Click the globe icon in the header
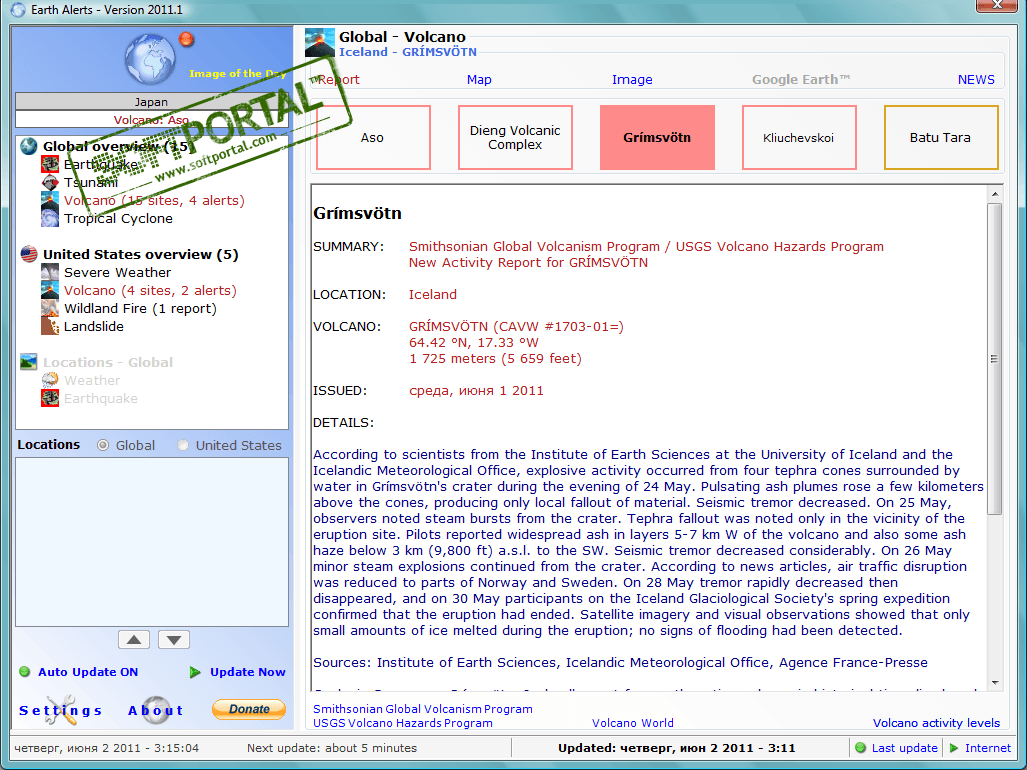 [151, 59]
